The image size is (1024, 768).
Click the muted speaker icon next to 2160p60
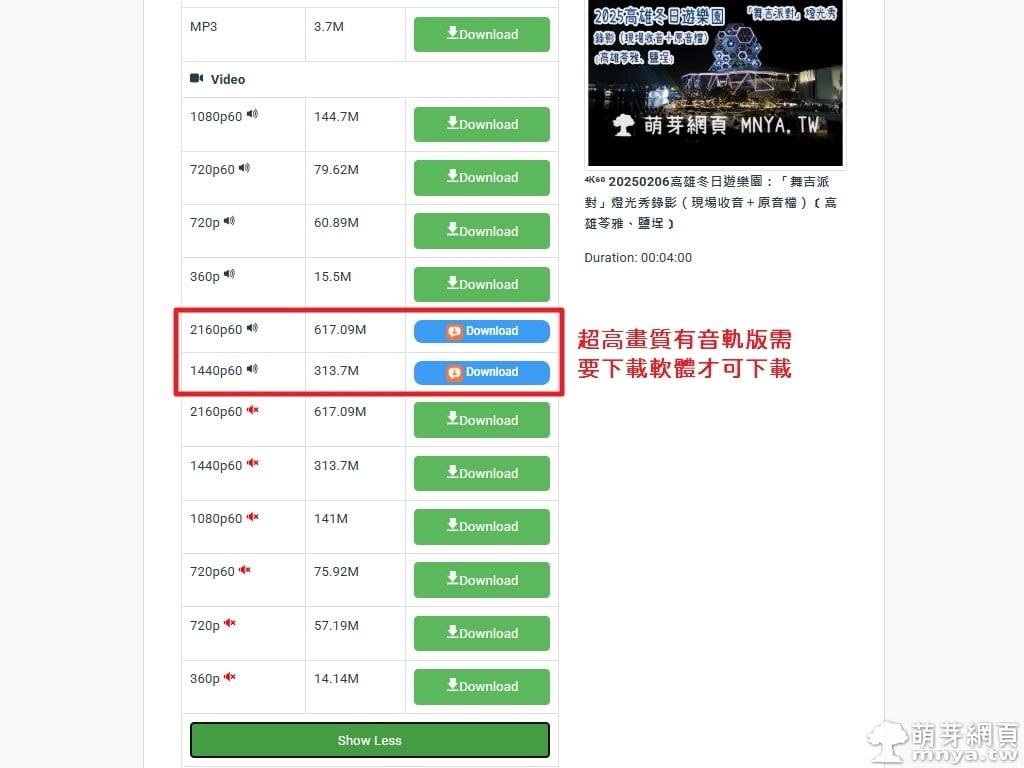tap(253, 410)
